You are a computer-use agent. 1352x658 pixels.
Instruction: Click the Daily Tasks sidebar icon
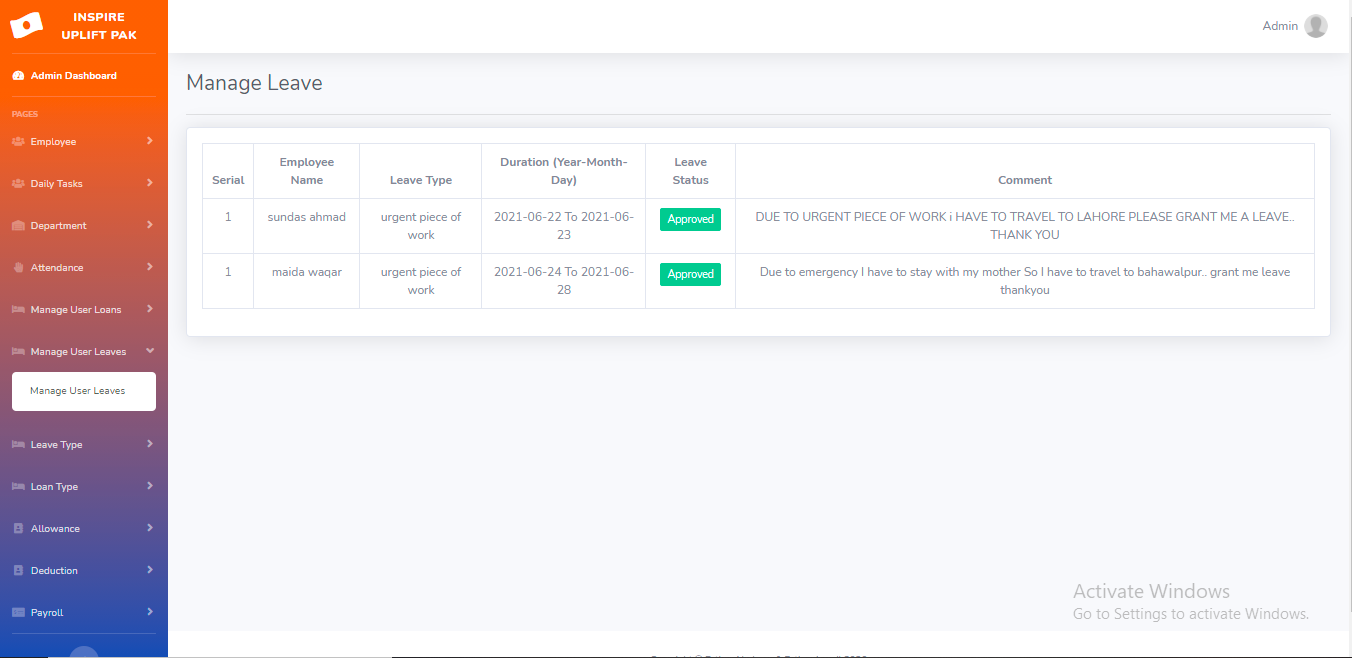[x=18, y=184]
